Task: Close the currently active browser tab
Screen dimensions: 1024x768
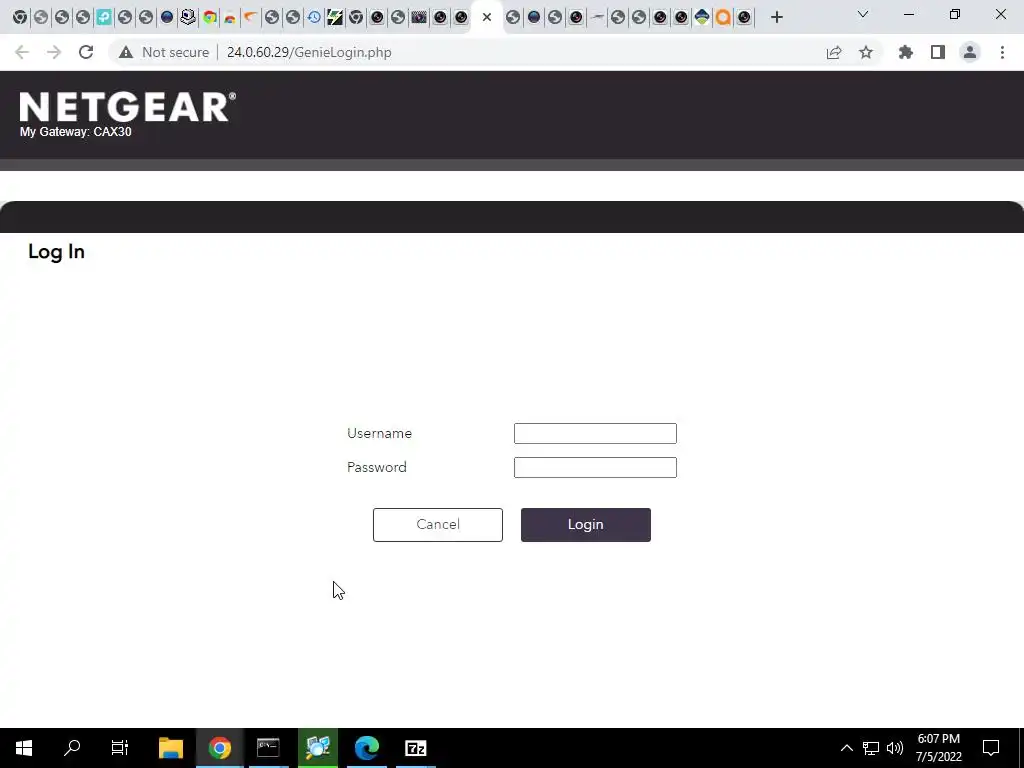Action: point(487,17)
